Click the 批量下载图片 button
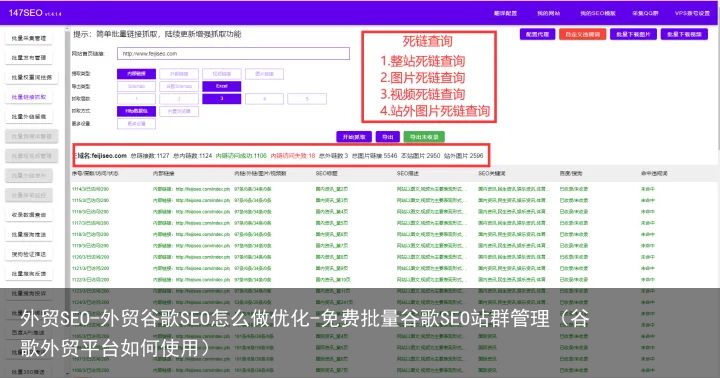This screenshot has width=720, height=378. (633, 34)
